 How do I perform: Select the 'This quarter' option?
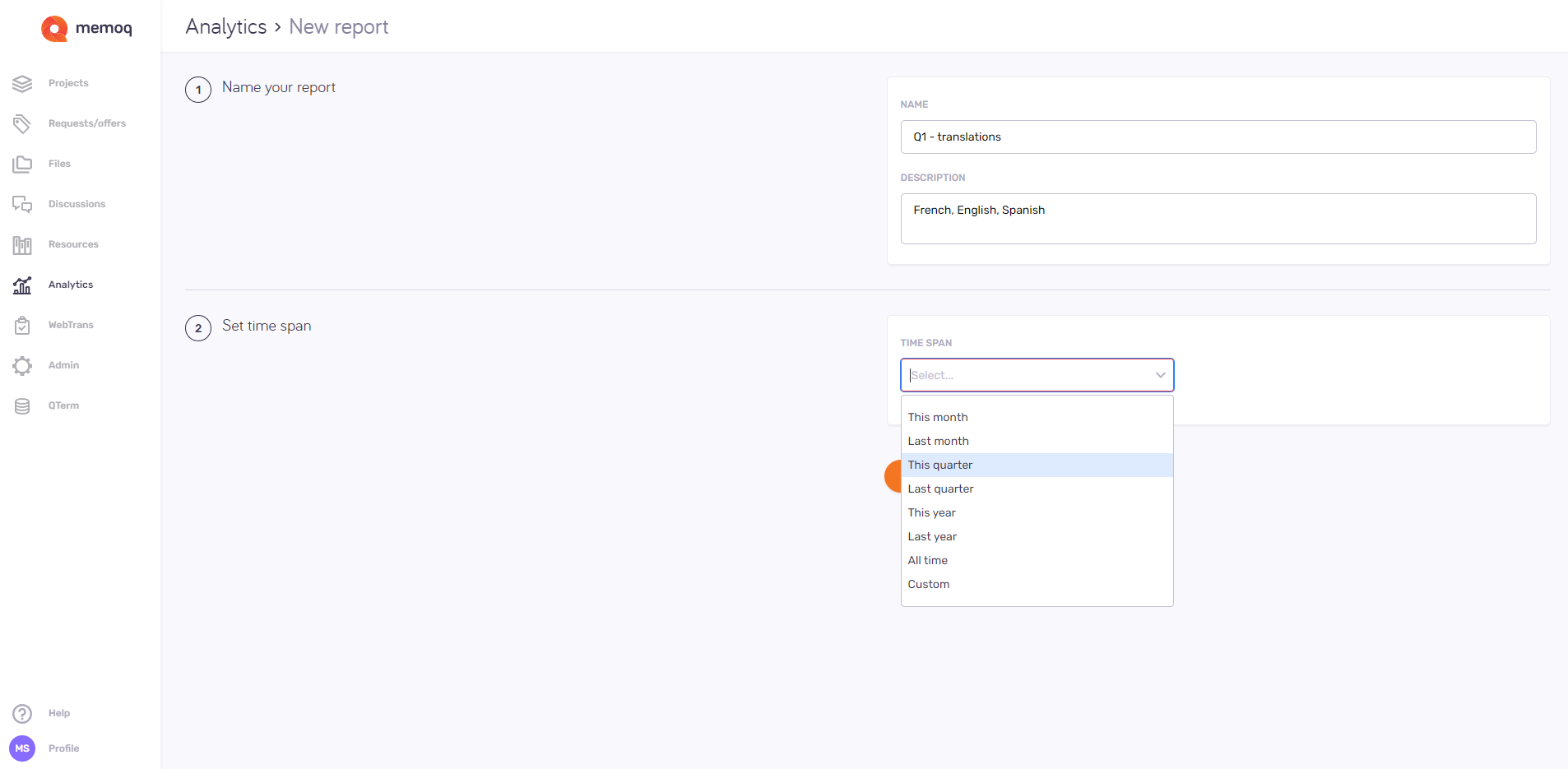1037,465
